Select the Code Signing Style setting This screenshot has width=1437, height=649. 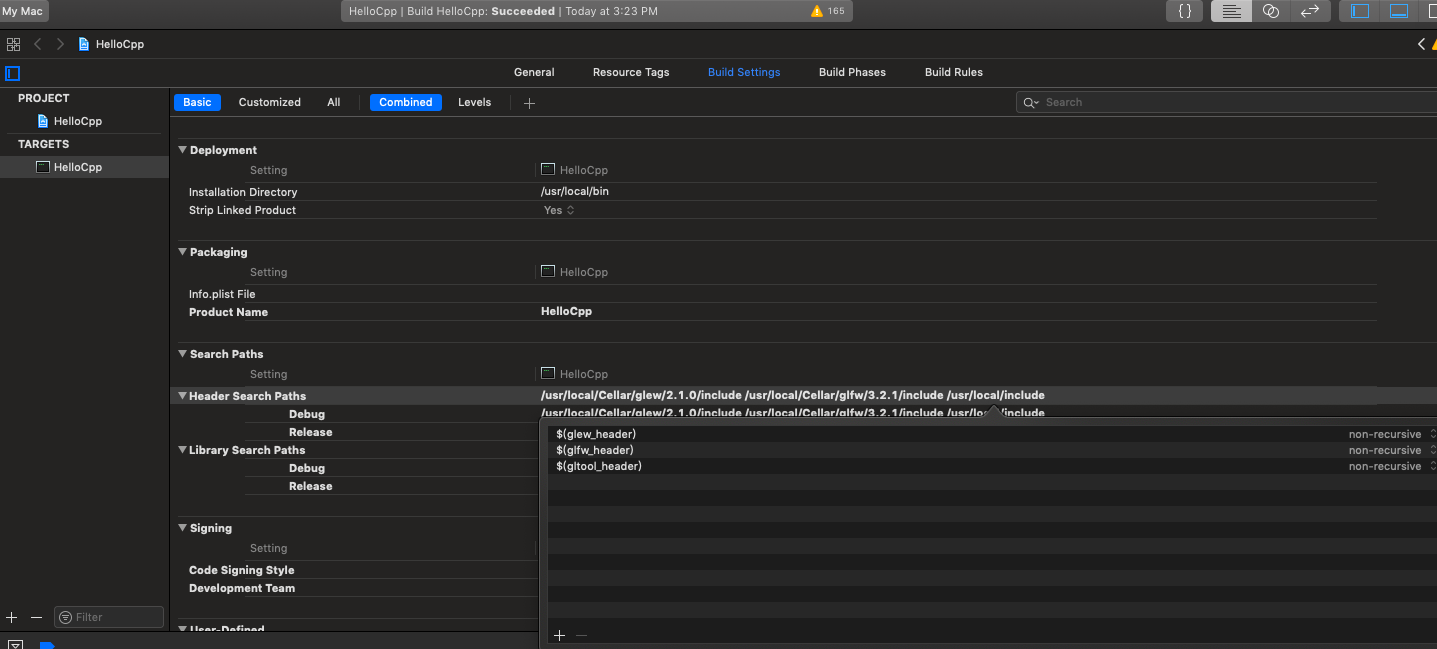[241, 570]
